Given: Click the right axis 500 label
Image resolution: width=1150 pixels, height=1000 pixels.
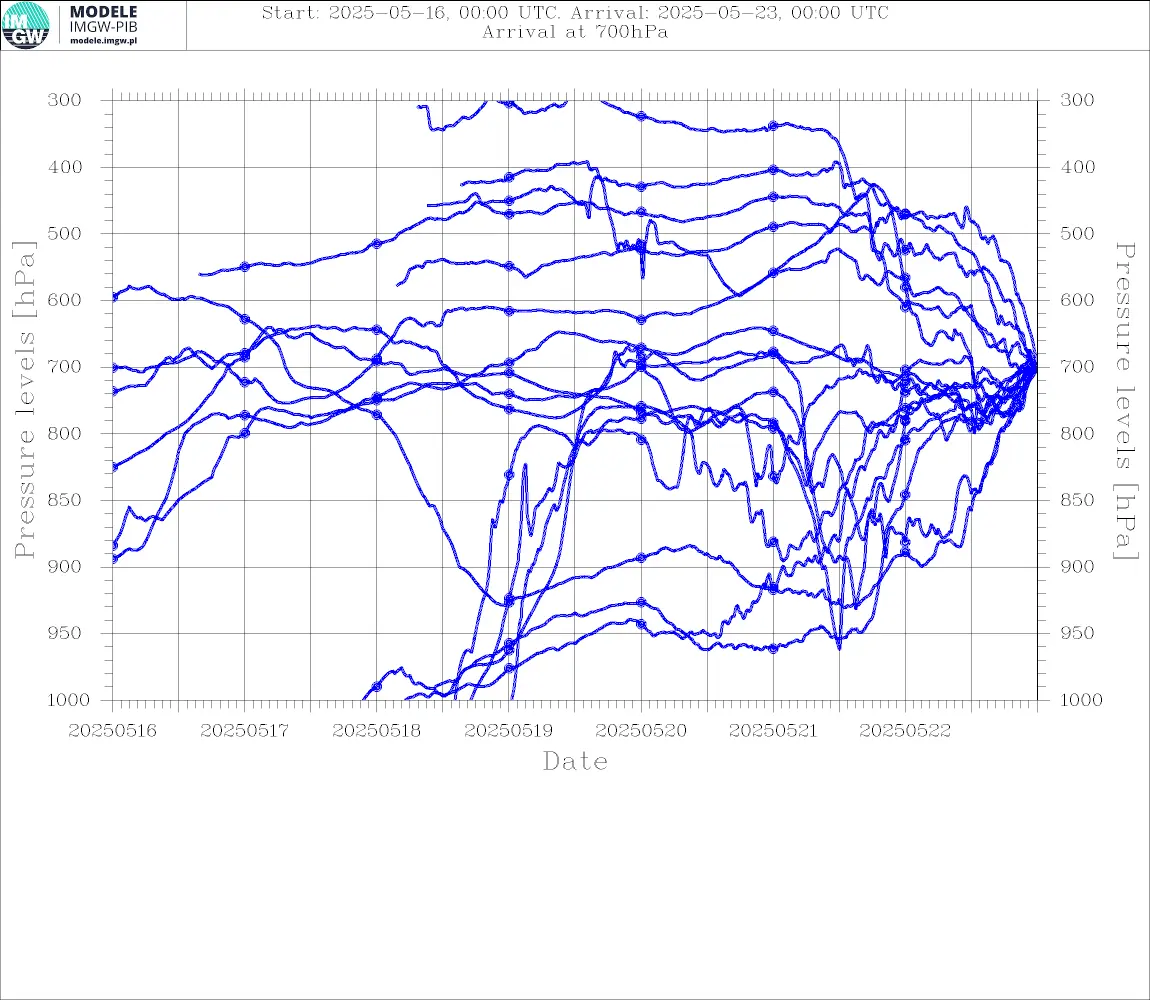Looking at the screenshot, I should pyautogui.click(x=1077, y=233).
